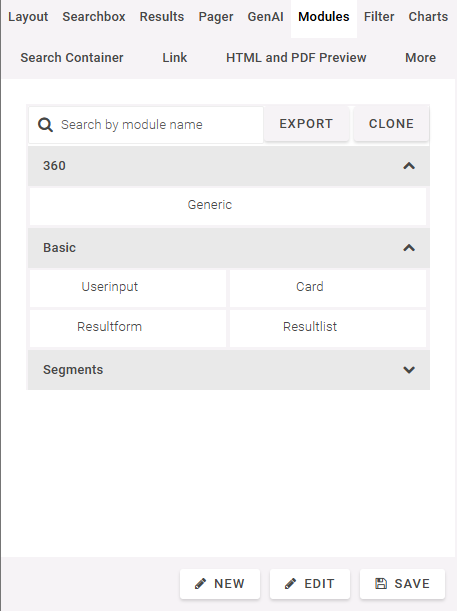Viewport: 459px width, 611px height.
Task: Click the magnifier search icon
Action: coord(45,125)
